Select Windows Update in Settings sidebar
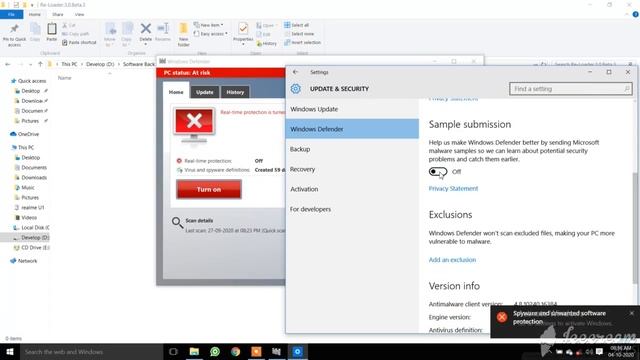The height and width of the screenshot is (360, 640). click(352, 109)
